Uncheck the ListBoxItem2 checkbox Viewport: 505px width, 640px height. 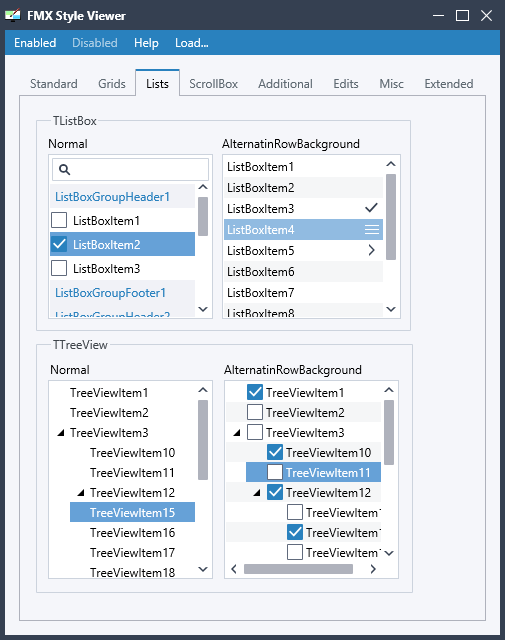tap(59, 244)
